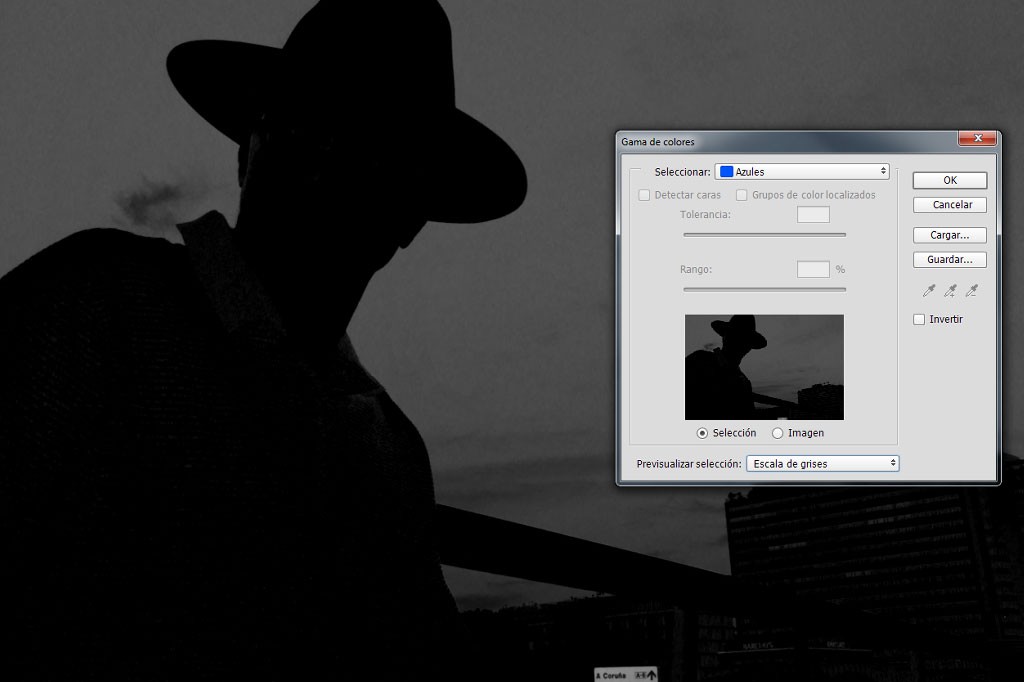Screen dimensions: 1024x682
Task: Click the Tolerancia value field
Action: [813, 214]
